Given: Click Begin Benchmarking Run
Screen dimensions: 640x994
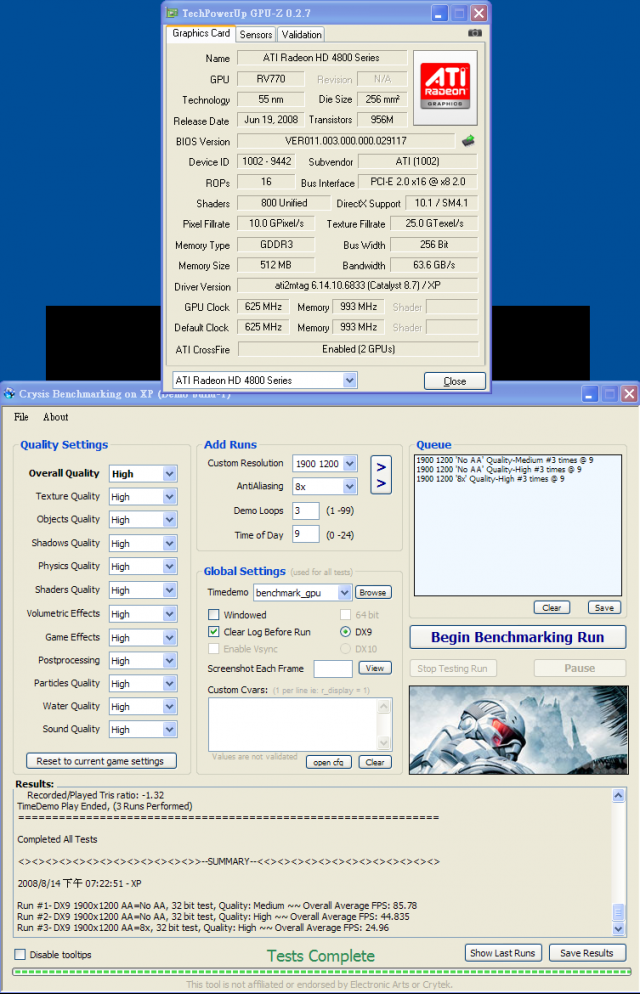Looking at the screenshot, I should 518,637.
